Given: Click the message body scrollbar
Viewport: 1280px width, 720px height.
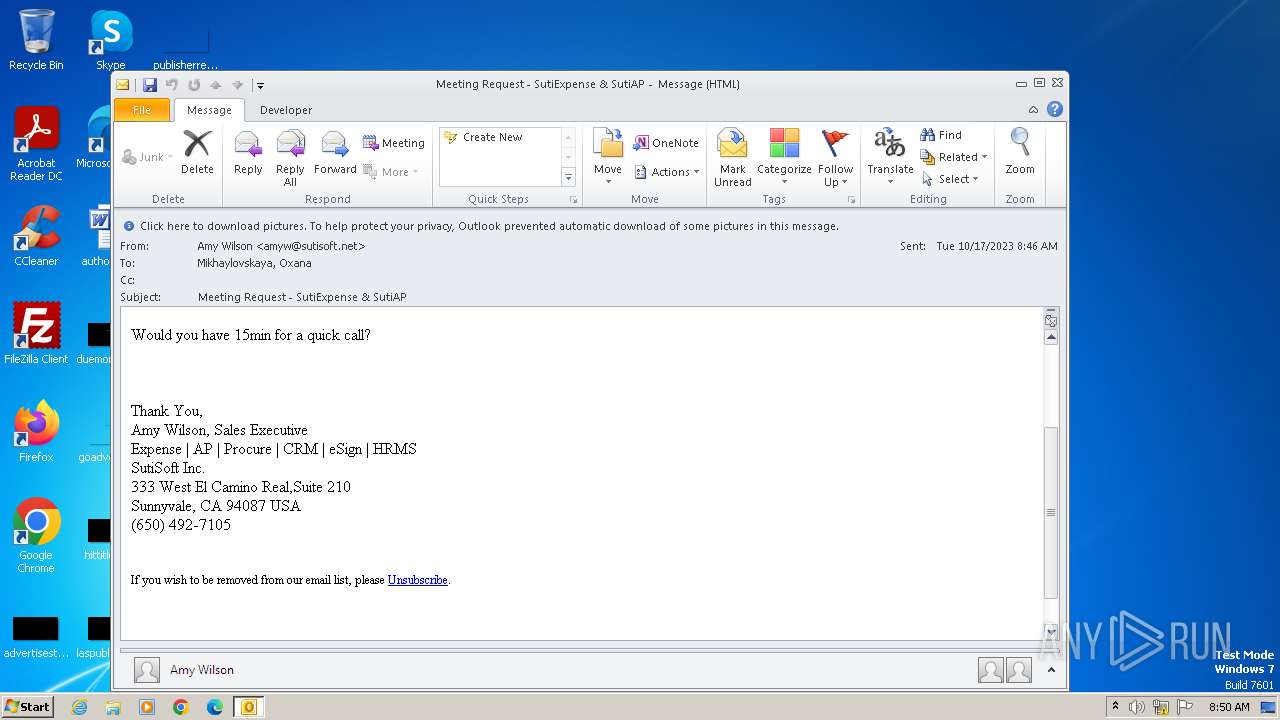Looking at the screenshot, I should [x=1051, y=512].
